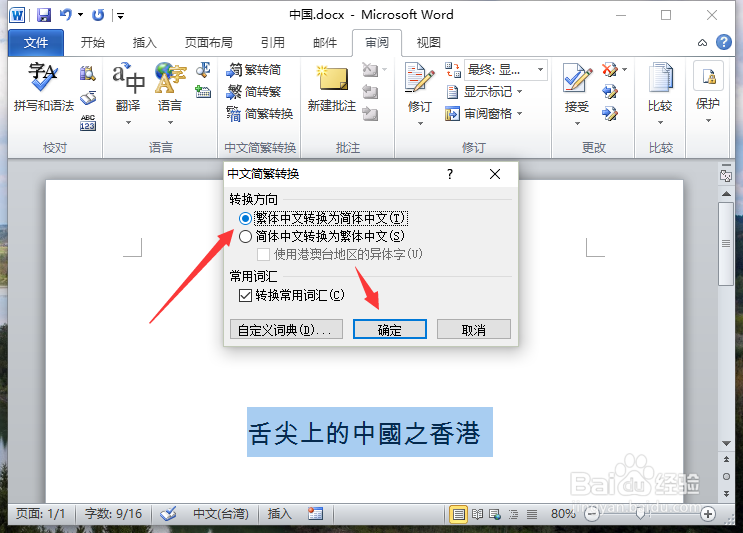This screenshot has height=533, width=743.
Task: Open Spelling and Grammar check (拼写和语法)
Action: [x=44, y=88]
